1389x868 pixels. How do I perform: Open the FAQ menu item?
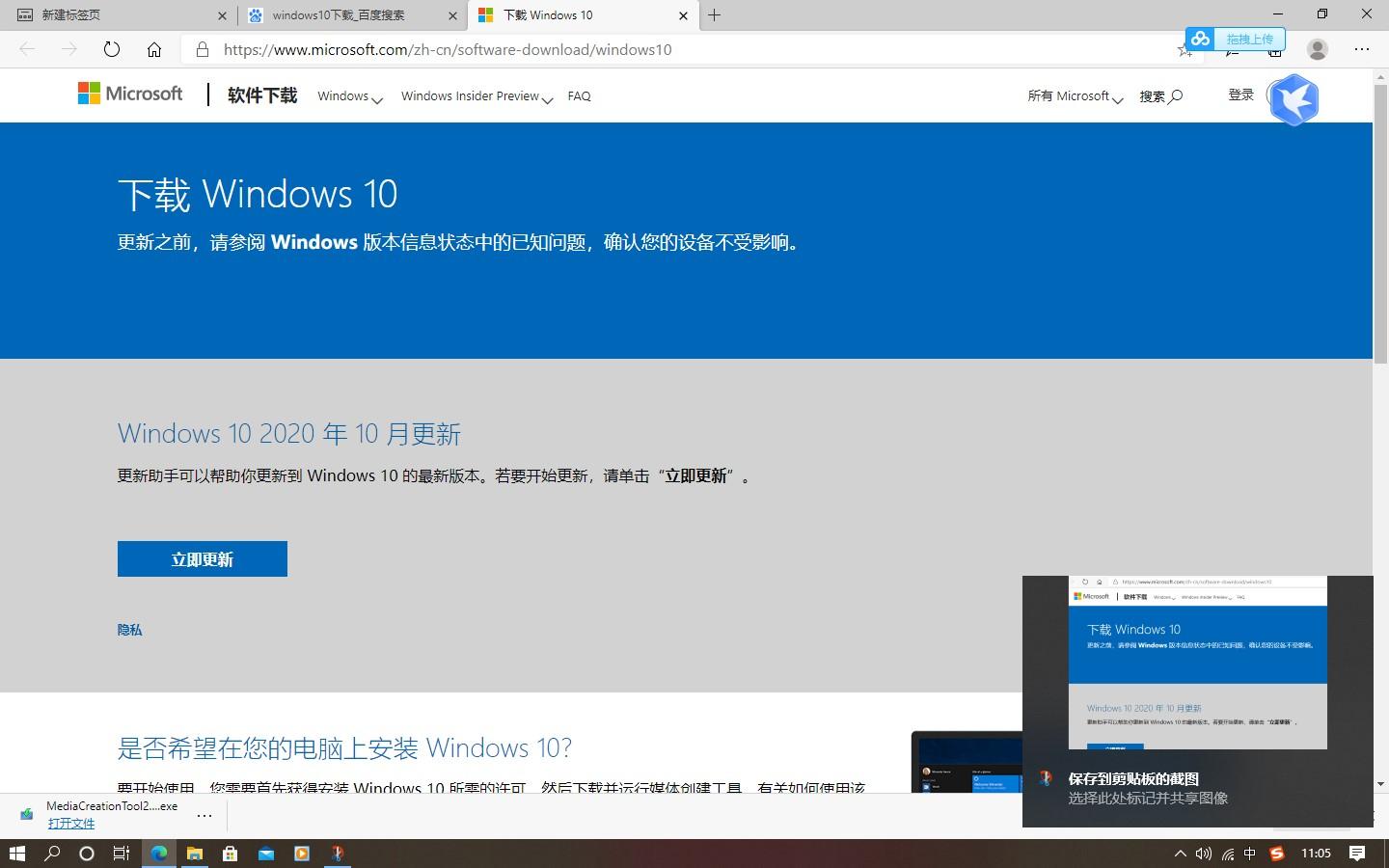pos(579,95)
